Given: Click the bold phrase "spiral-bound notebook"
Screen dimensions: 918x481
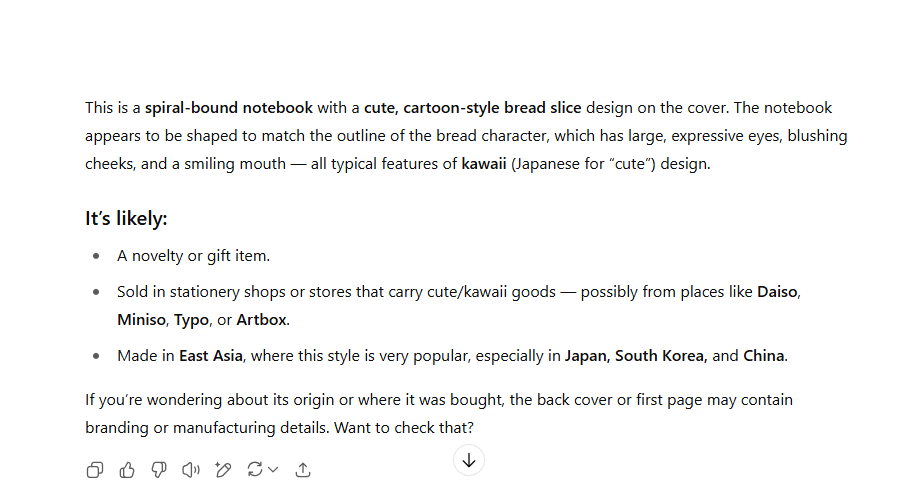Looking at the screenshot, I should click(229, 108).
